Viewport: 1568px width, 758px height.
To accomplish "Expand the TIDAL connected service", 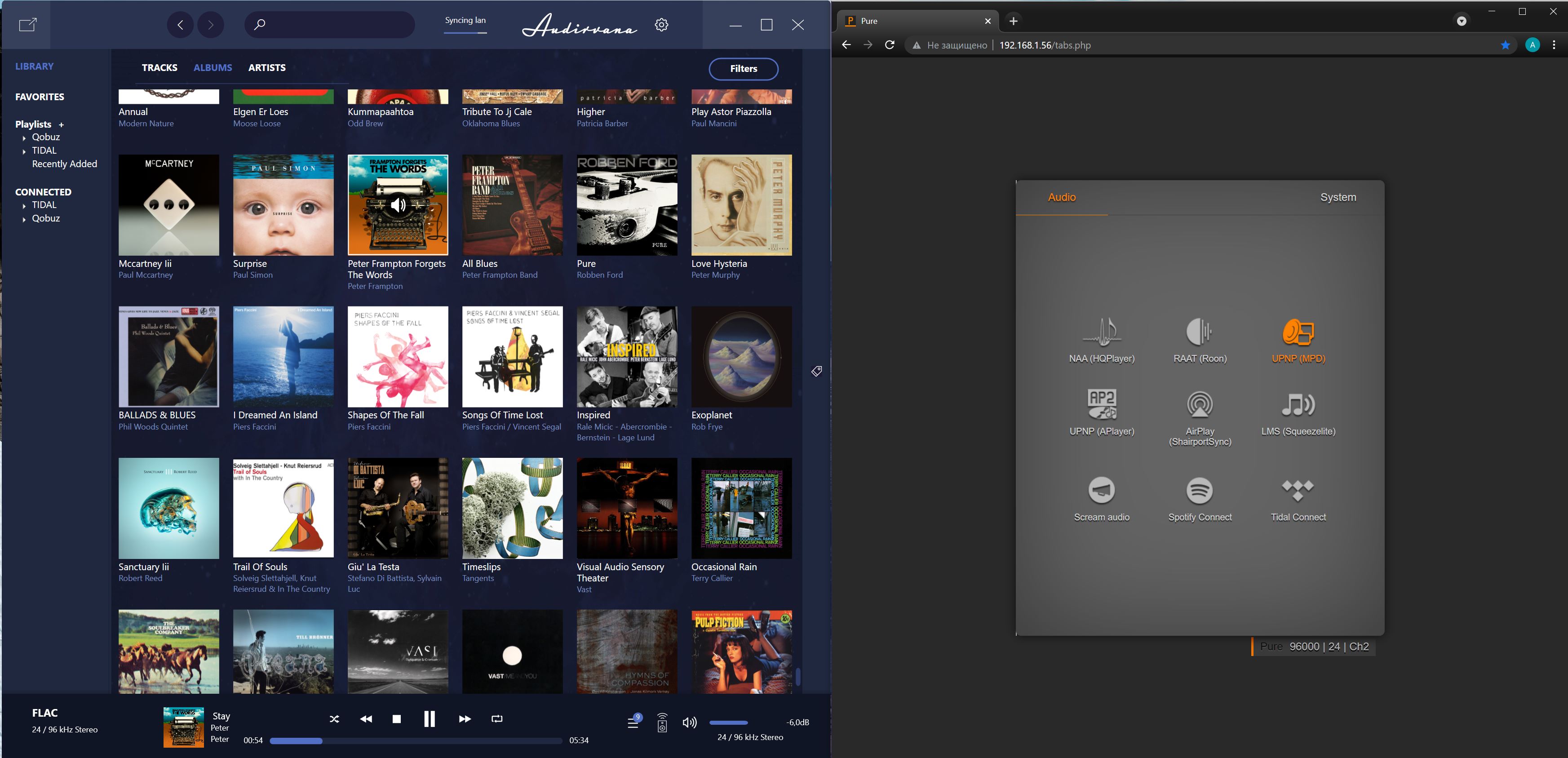I will pyautogui.click(x=24, y=206).
